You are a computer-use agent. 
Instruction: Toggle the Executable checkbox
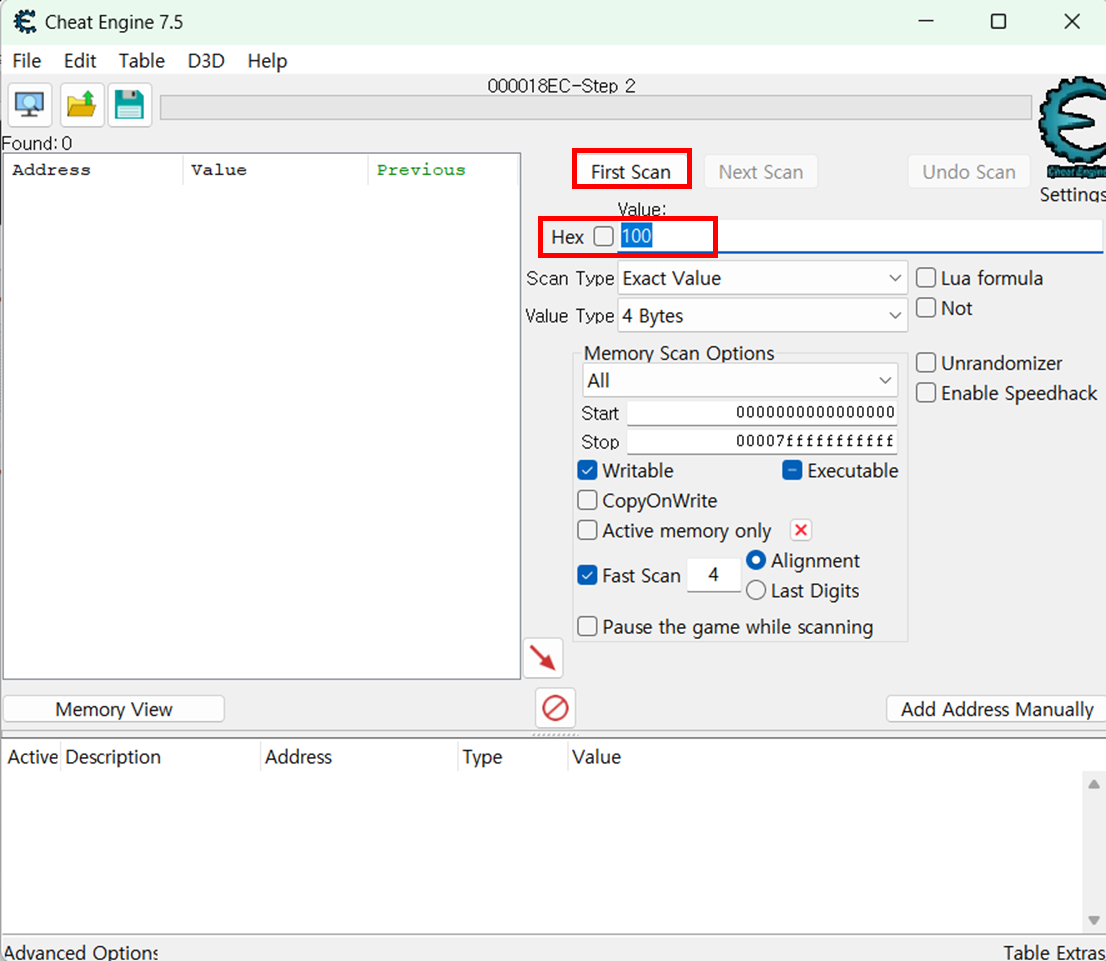coord(792,470)
